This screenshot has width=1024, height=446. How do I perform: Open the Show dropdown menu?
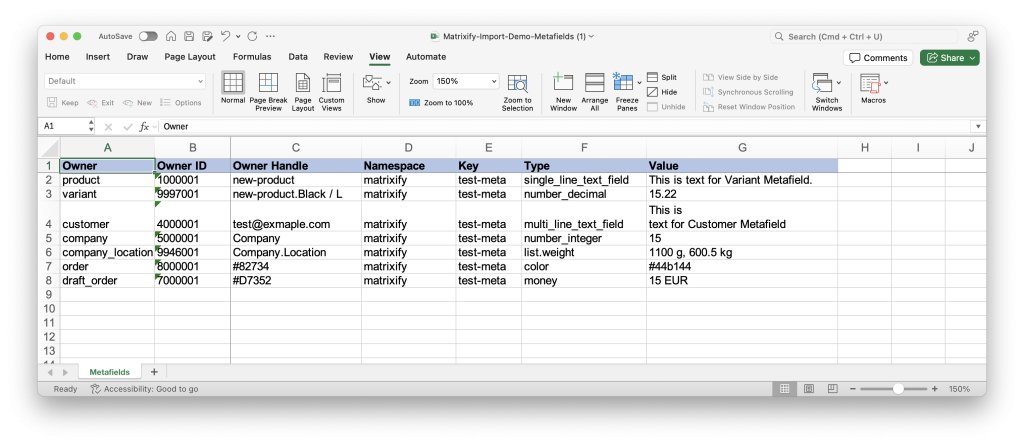(x=376, y=84)
